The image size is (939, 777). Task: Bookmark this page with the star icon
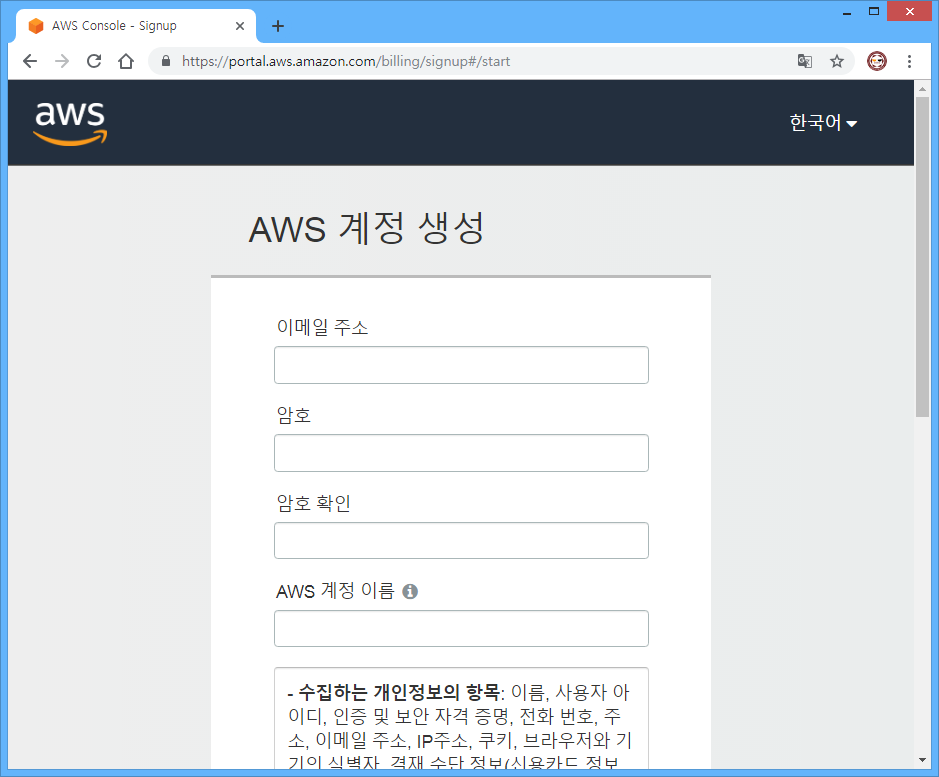tap(837, 61)
